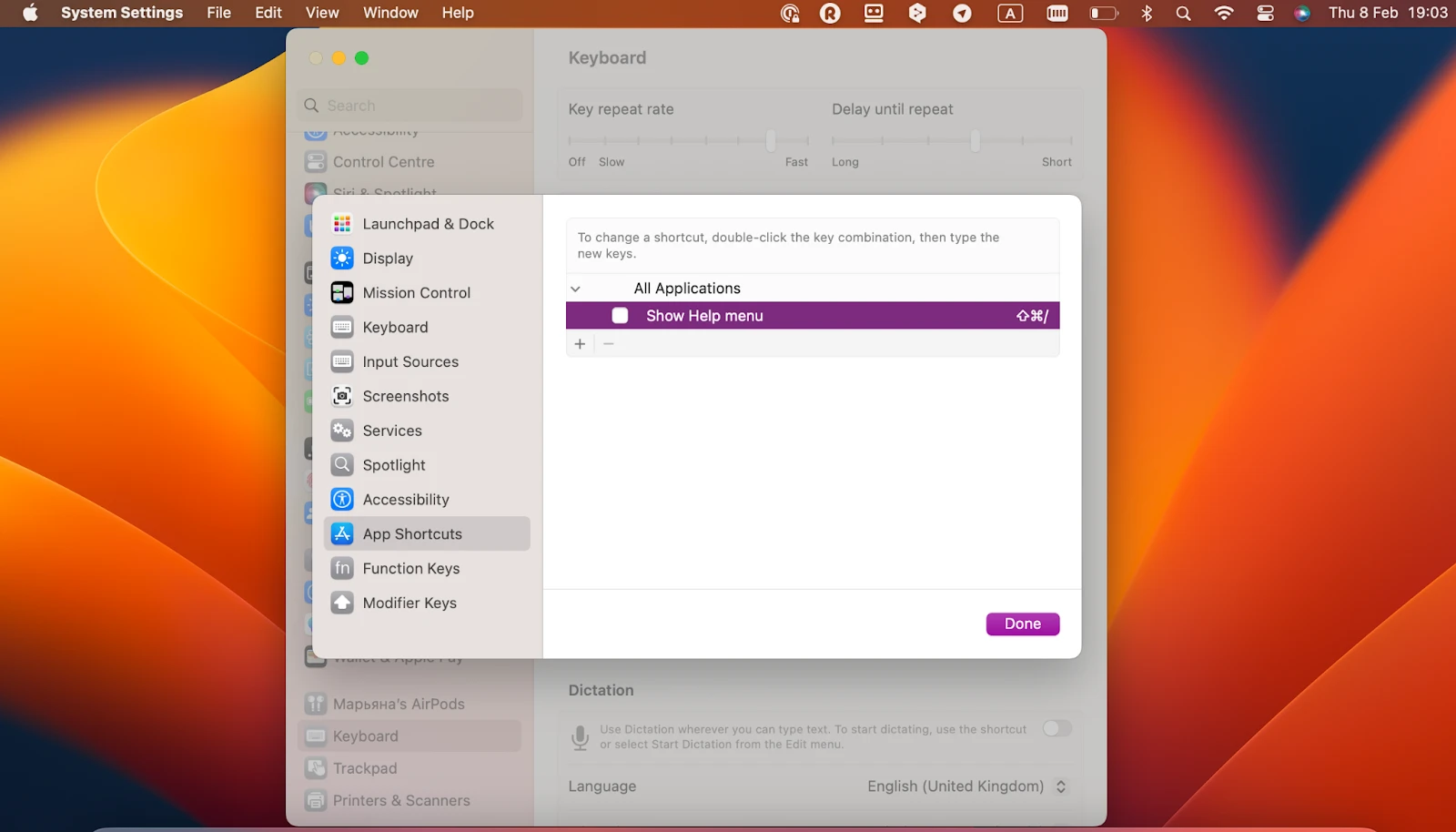Screen dimensions: 1456x832
Task: Open the Window menu
Action: click(x=391, y=13)
